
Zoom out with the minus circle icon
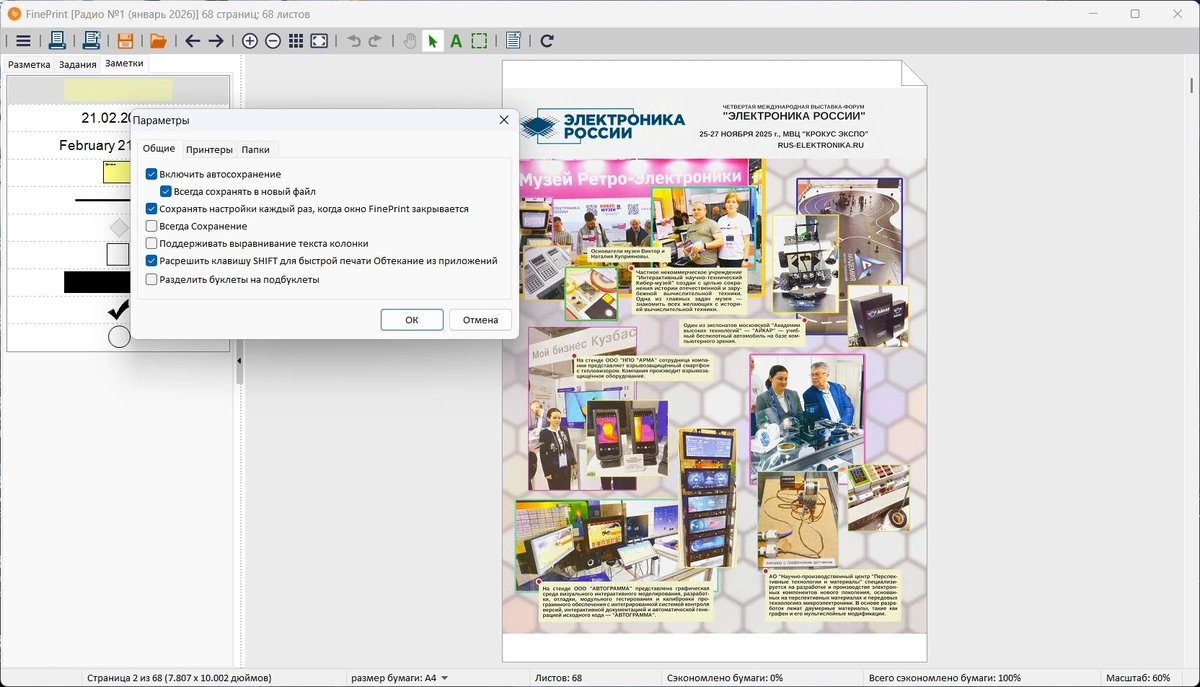pos(273,41)
